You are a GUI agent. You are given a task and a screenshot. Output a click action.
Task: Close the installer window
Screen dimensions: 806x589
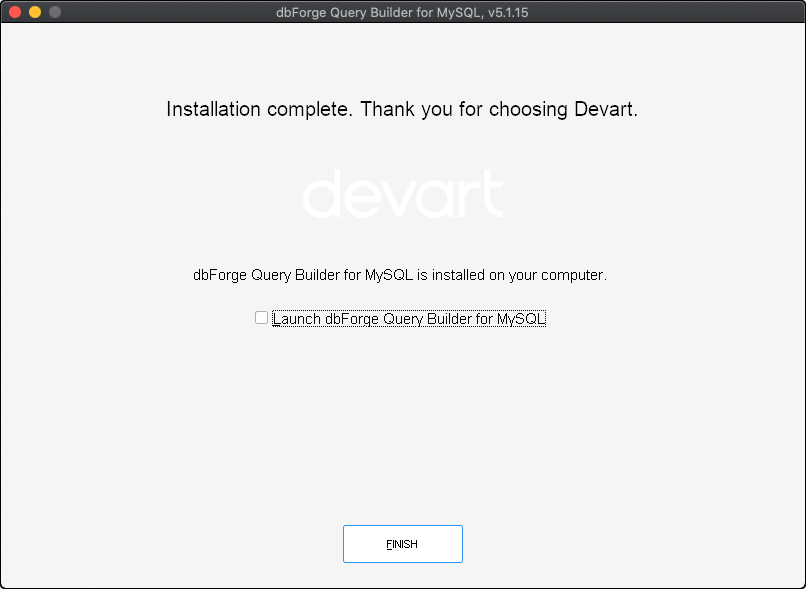tap(15, 12)
